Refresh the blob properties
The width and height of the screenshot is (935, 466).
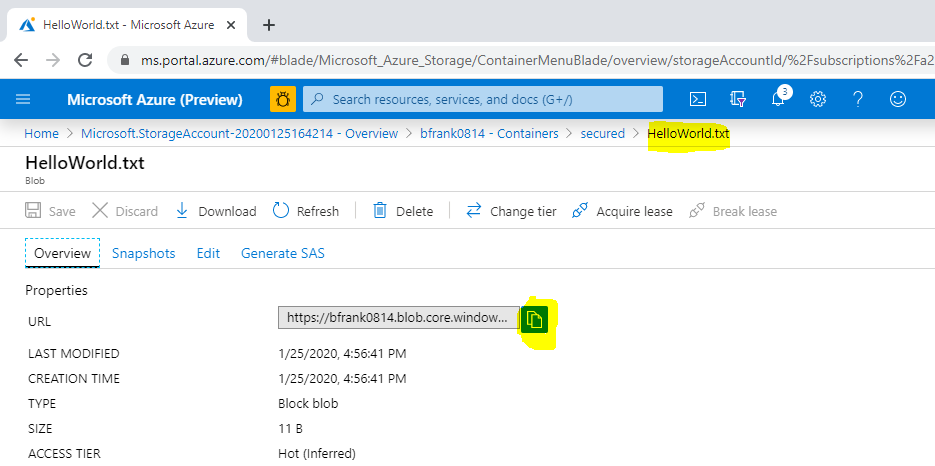click(306, 211)
